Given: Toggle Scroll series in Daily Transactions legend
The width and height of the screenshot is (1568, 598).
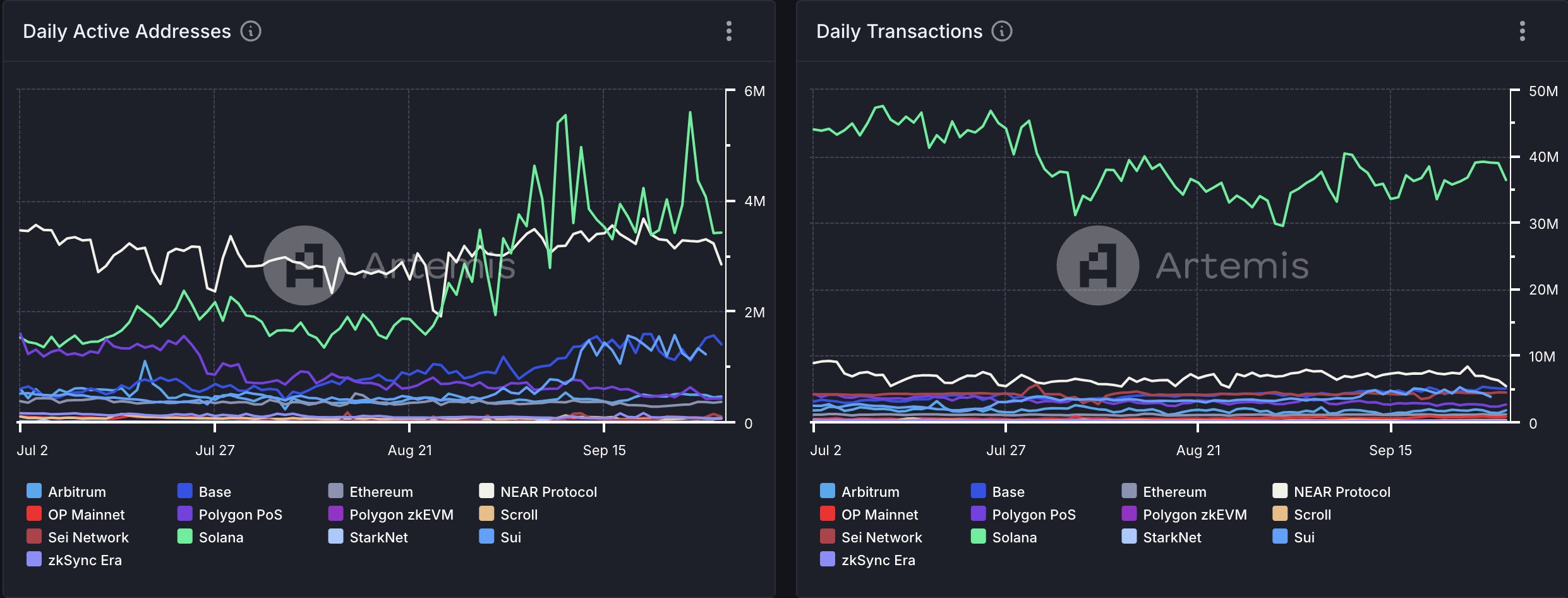Looking at the screenshot, I should point(1302,514).
